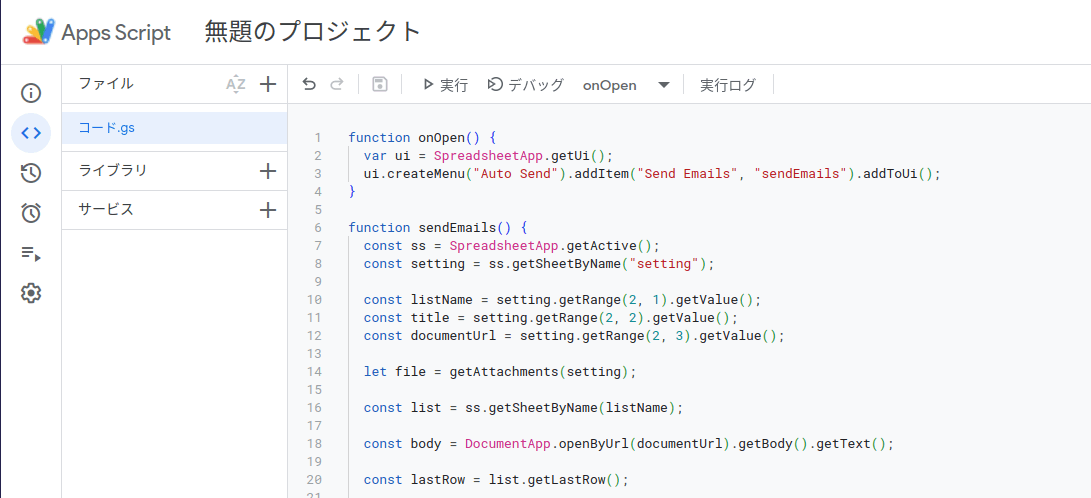This screenshot has height=498, width=1091.
Task: Click the 'let file = getAttachments(setting)' line
Action: tap(500, 371)
